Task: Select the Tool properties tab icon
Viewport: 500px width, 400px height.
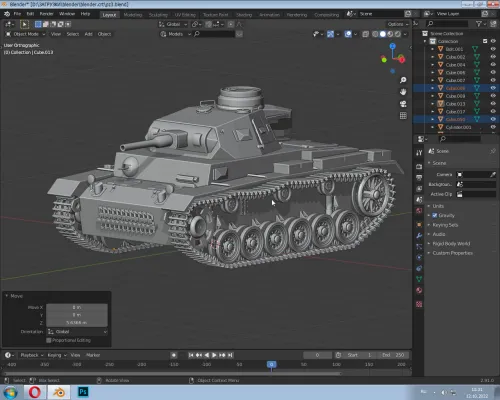Action: click(x=419, y=153)
